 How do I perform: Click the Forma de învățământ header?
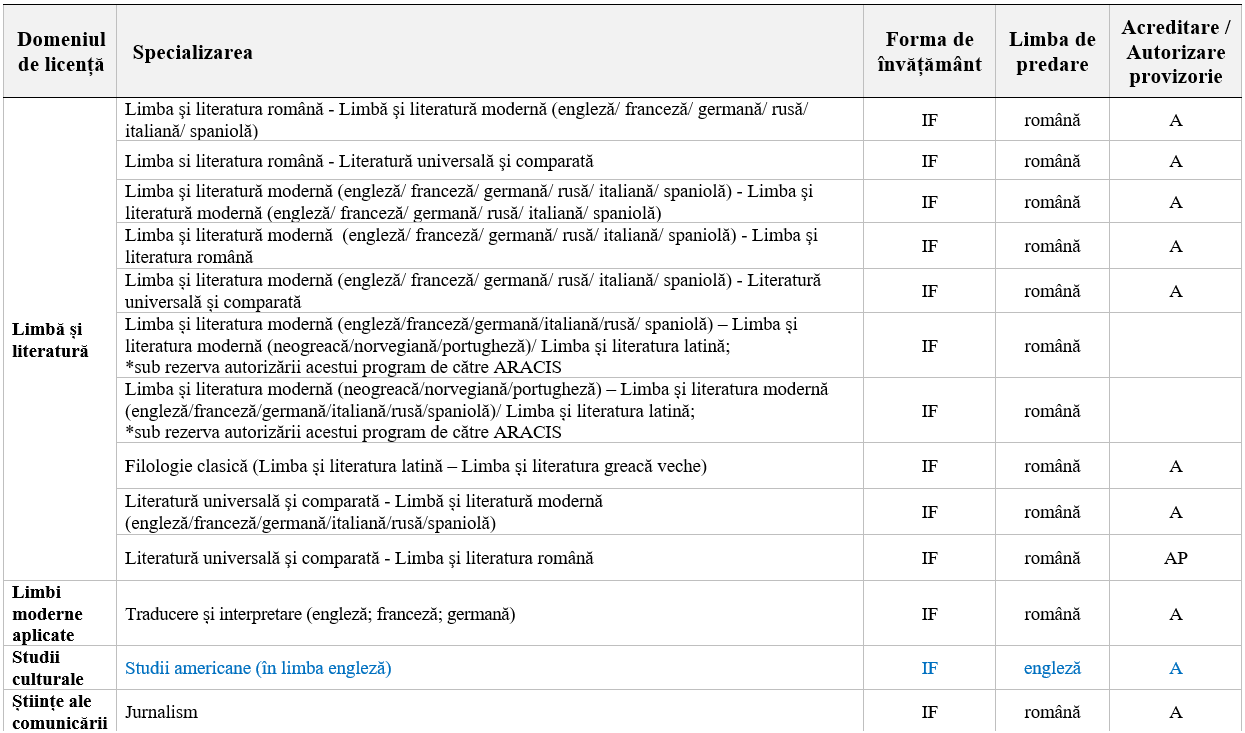point(929,52)
